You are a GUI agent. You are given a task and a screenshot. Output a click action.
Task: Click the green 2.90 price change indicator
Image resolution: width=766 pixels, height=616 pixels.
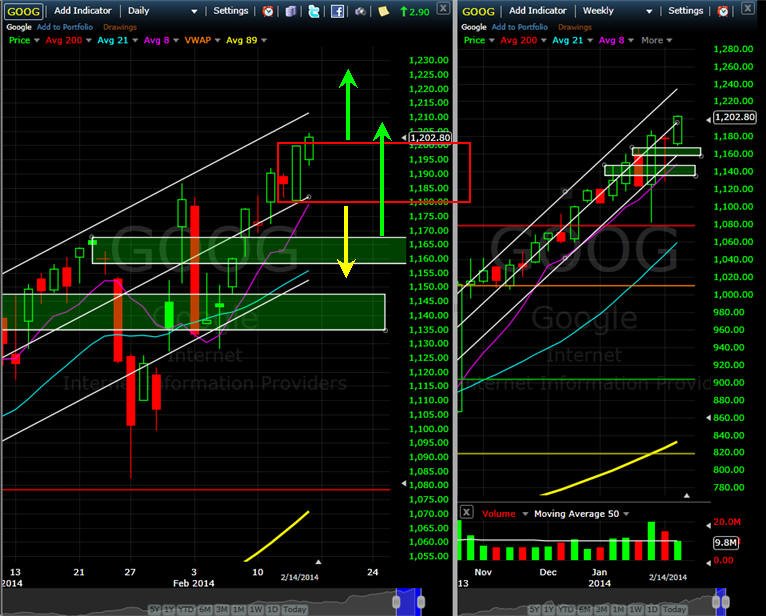pyautogui.click(x=415, y=11)
